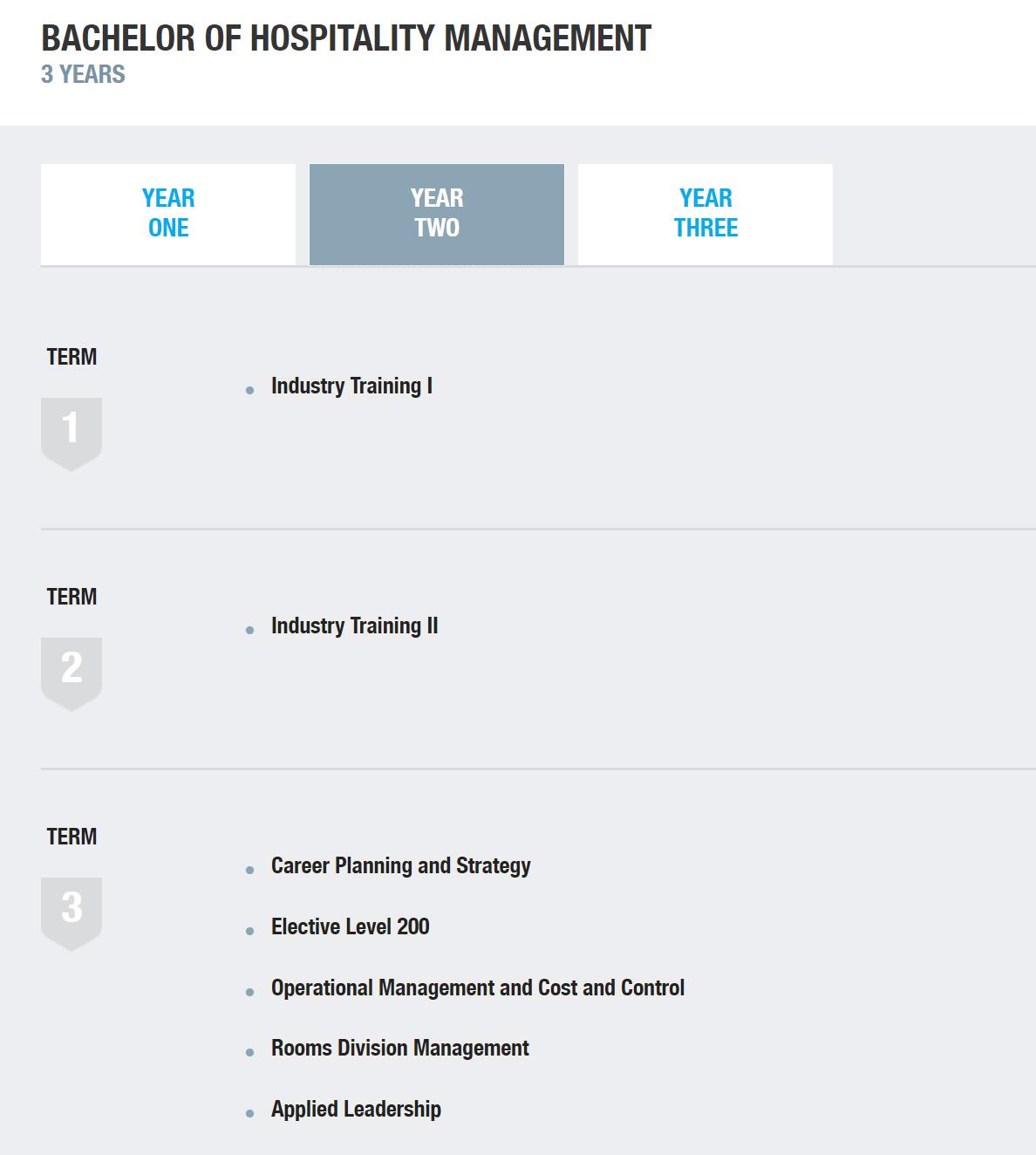
Task: Click the bullet beside Applied Leadership
Action: (250, 1114)
